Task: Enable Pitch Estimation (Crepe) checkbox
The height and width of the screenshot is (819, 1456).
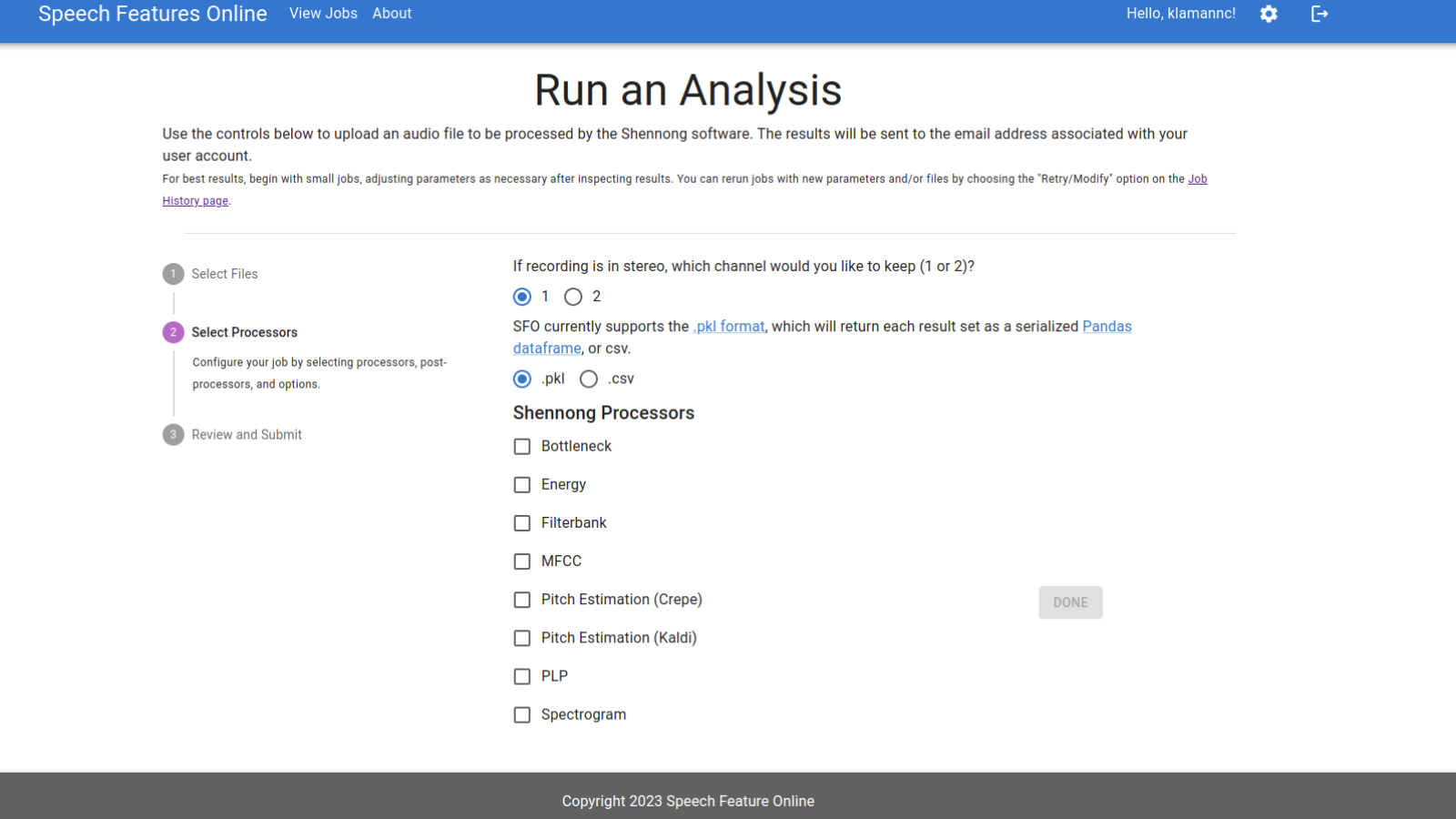Action: pyautogui.click(x=522, y=600)
